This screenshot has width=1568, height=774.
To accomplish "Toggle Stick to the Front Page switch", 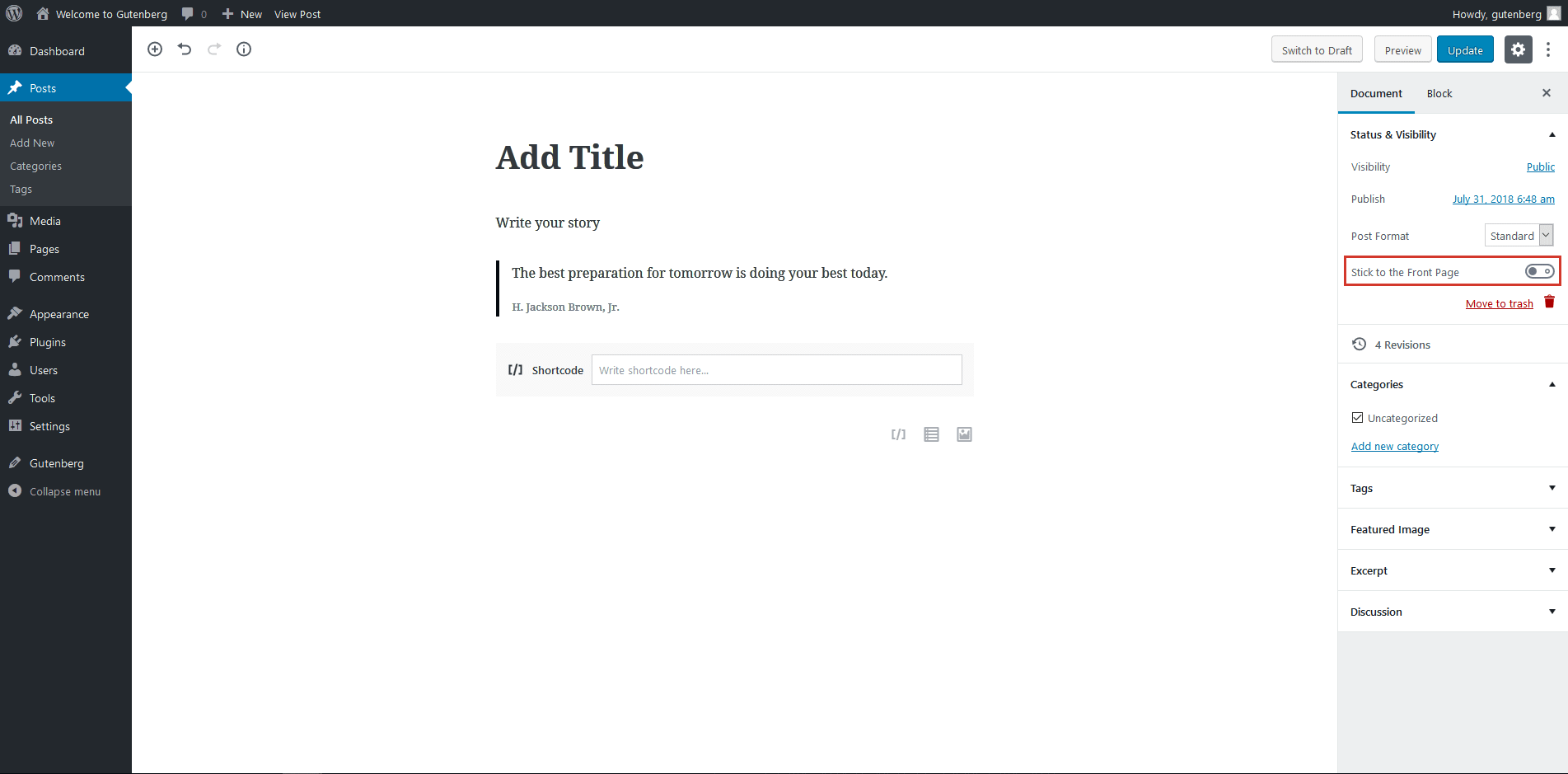I will (1539, 271).
